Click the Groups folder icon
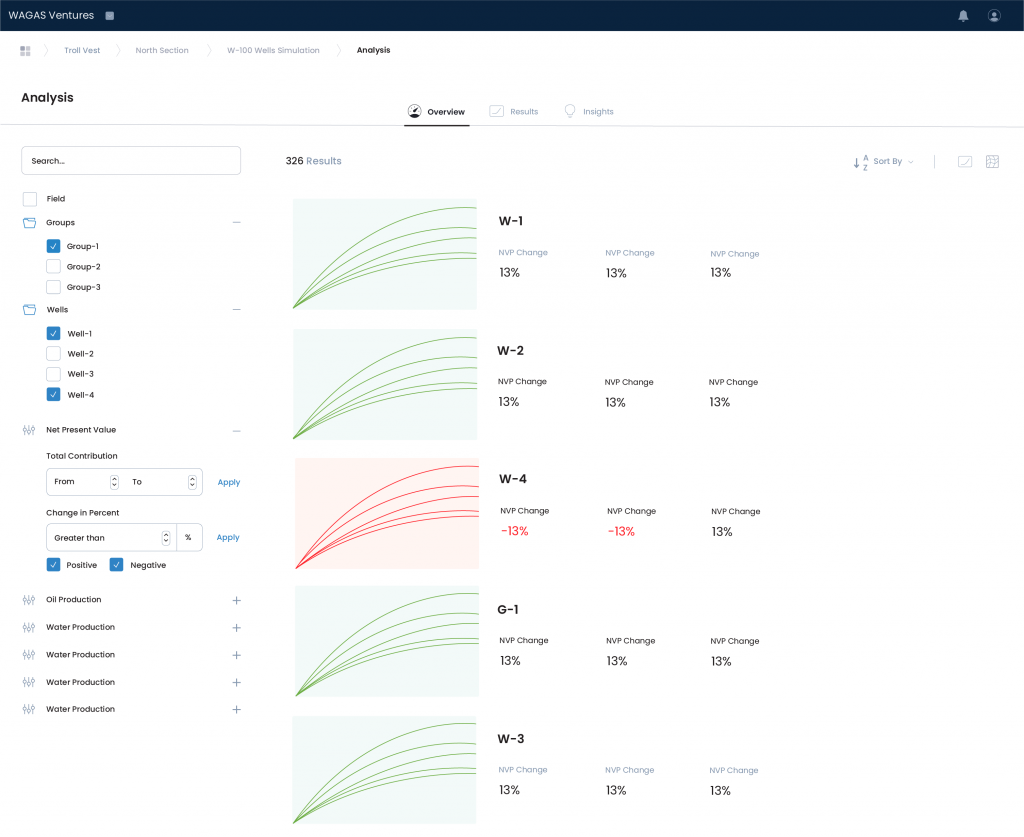The height and width of the screenshot is (837, 1024). [29, 223]
